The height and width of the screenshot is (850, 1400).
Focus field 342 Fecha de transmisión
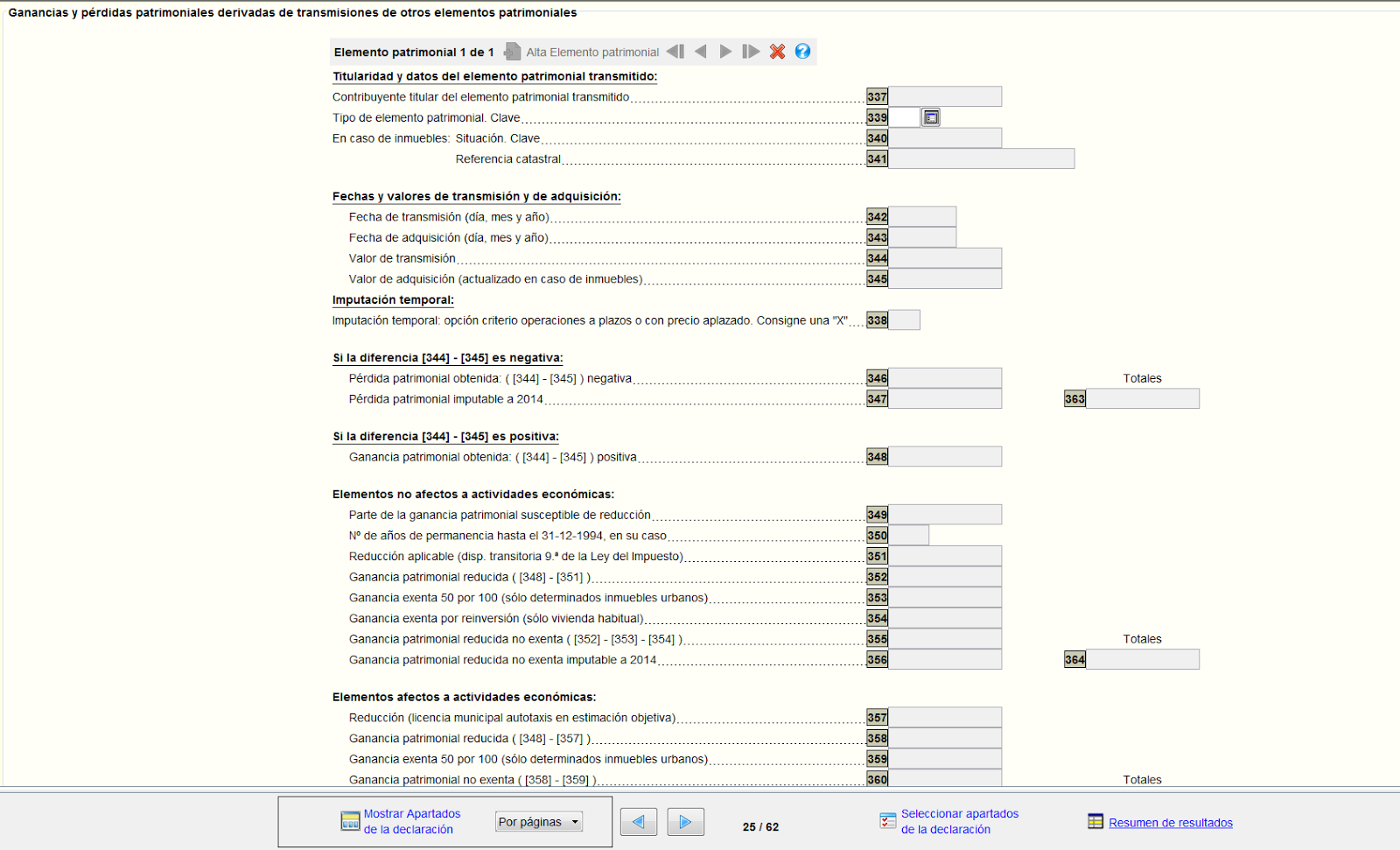click(922, 217)
